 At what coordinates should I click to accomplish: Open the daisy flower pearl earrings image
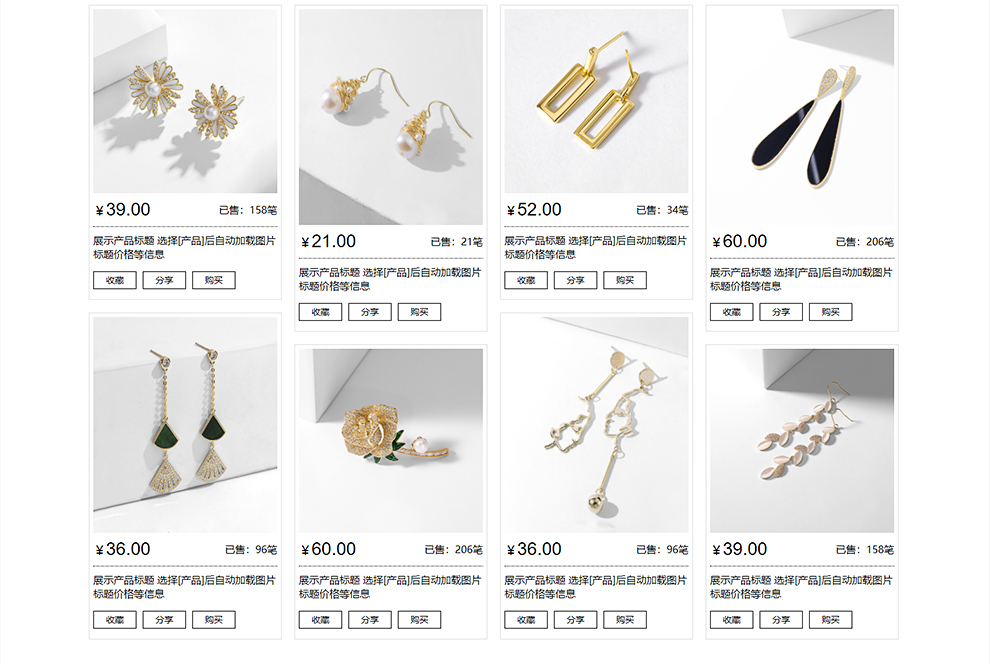coord(185,101)
